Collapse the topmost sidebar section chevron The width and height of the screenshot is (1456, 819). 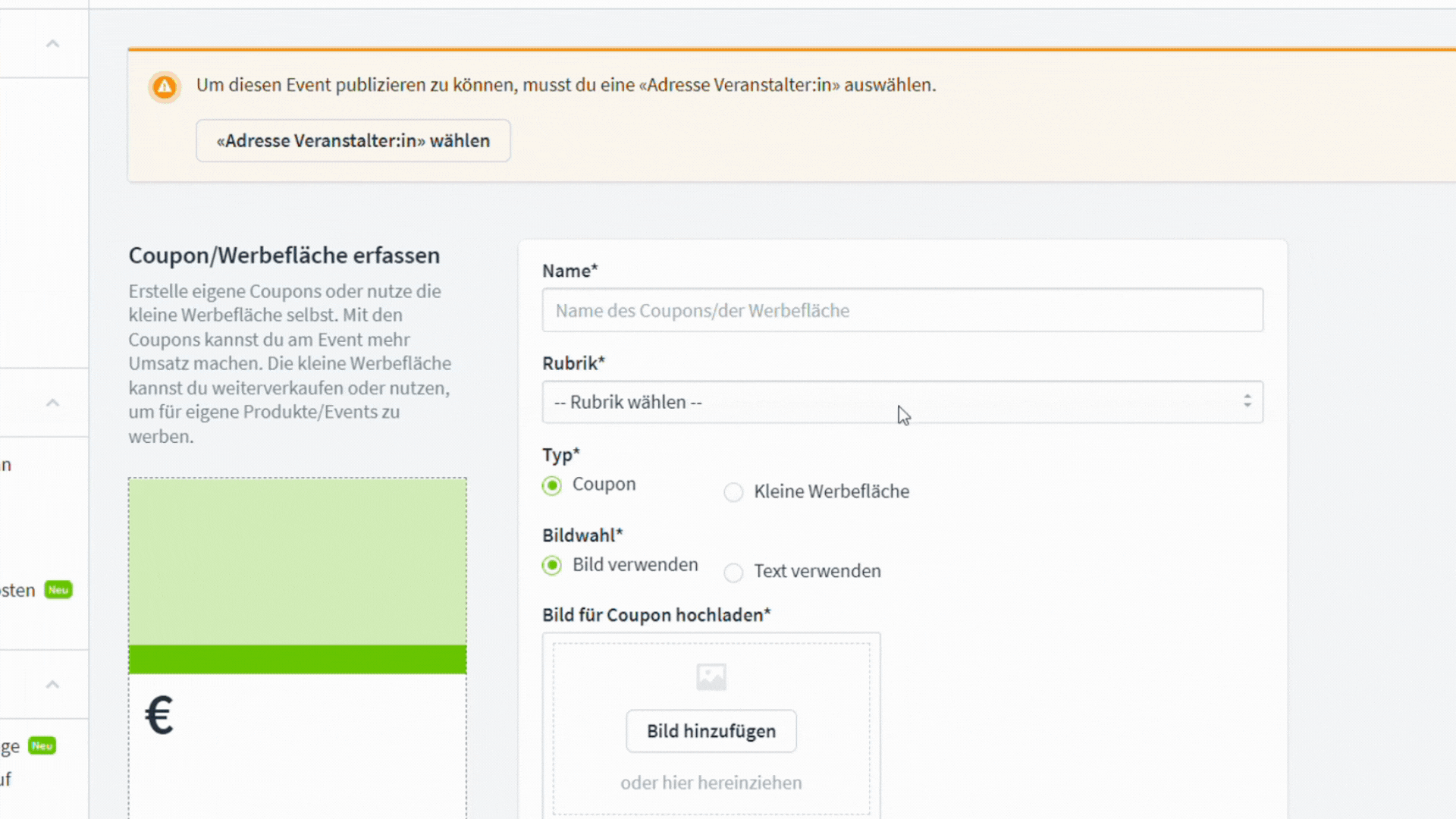(x=52, y=44)
